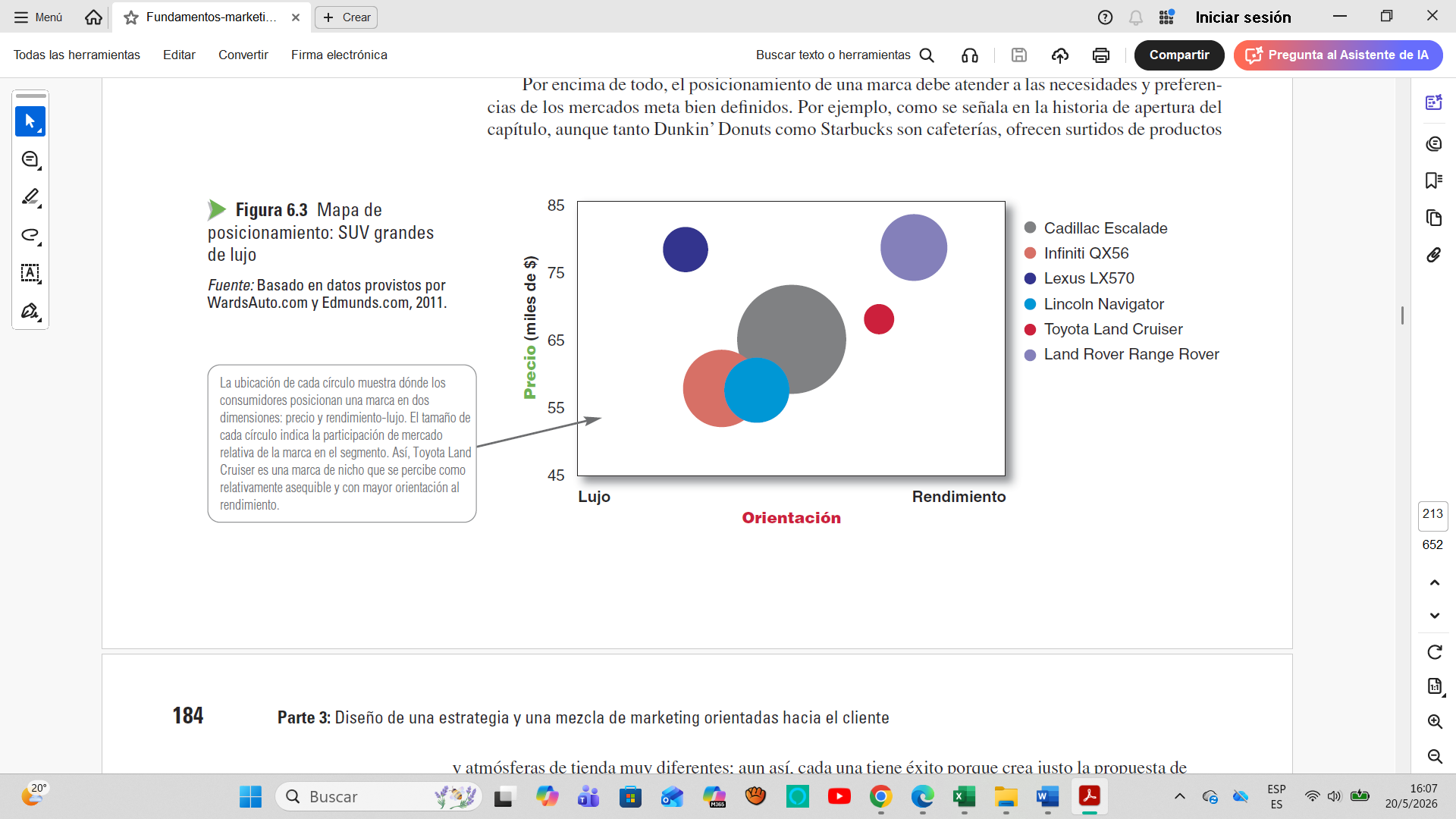
Task: Choose the Select arrow tool
Action: 30,121
